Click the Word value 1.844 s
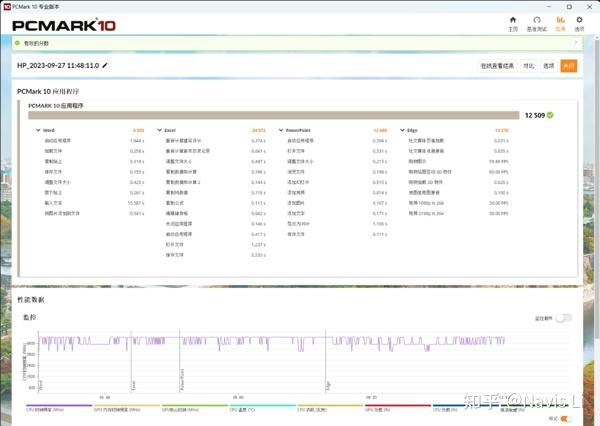 point(137,141)
